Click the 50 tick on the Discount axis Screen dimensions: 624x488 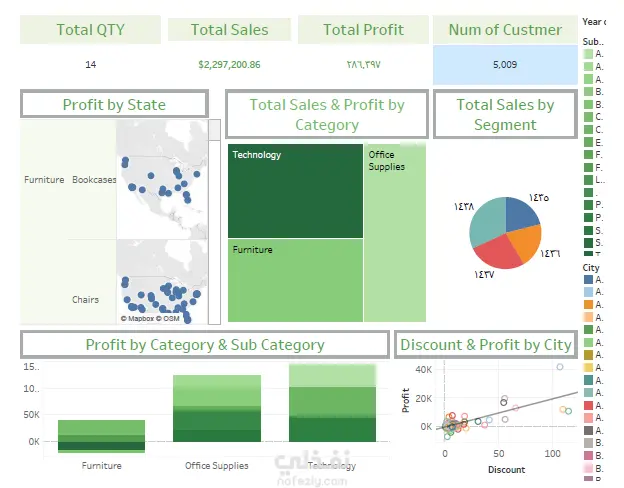(x=499, y=453)
